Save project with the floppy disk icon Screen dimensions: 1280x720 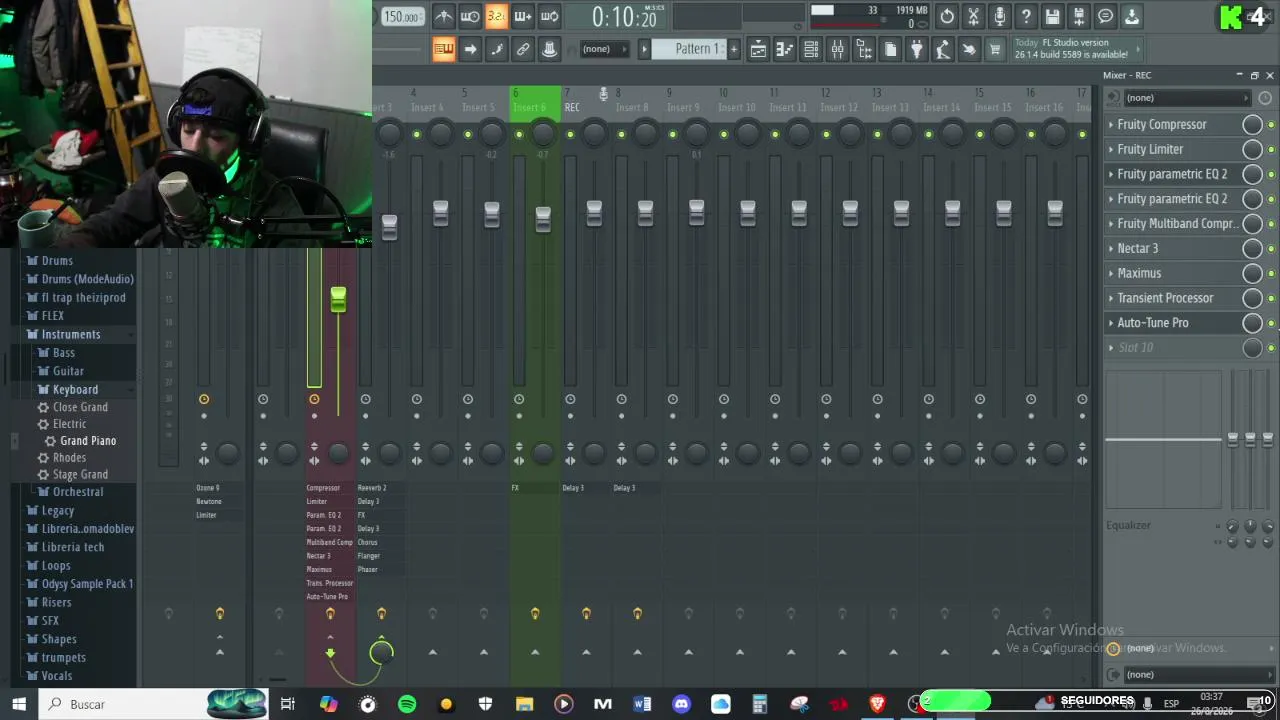point(1052,16)
